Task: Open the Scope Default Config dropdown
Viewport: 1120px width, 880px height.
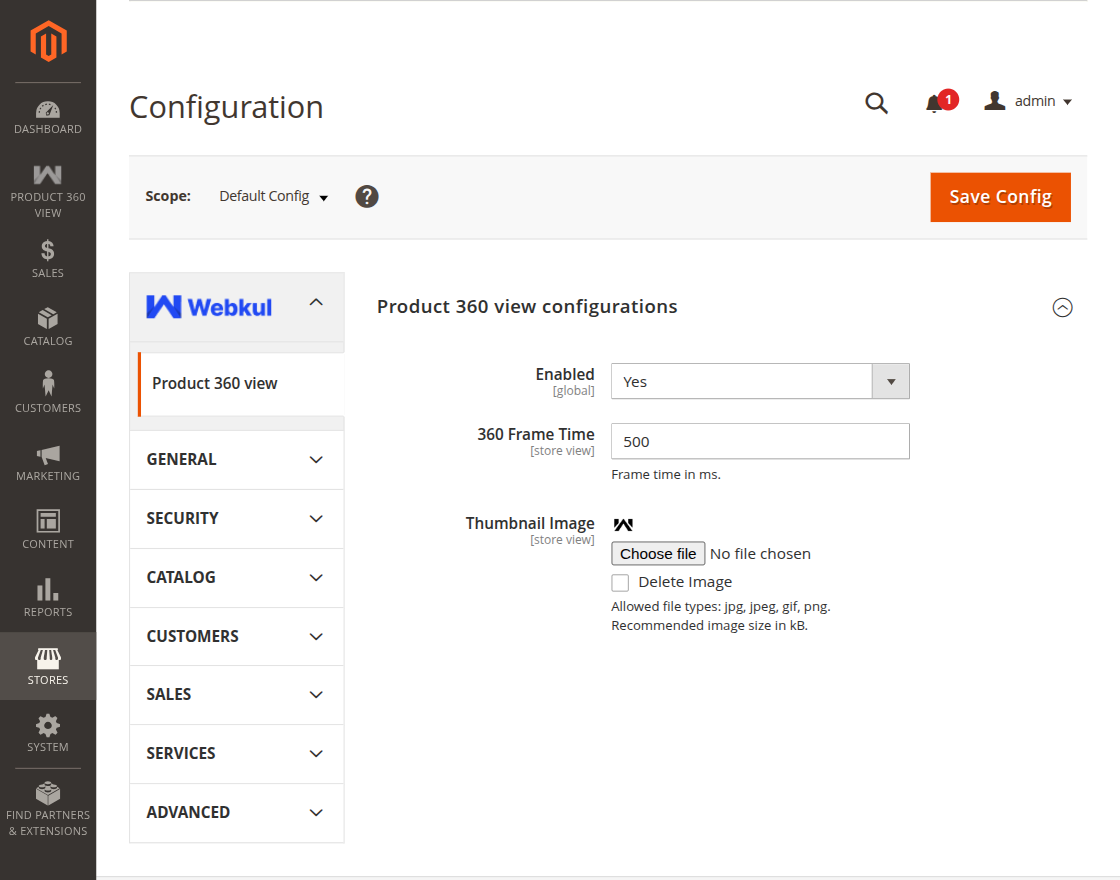Action: [x=272, y=196]
